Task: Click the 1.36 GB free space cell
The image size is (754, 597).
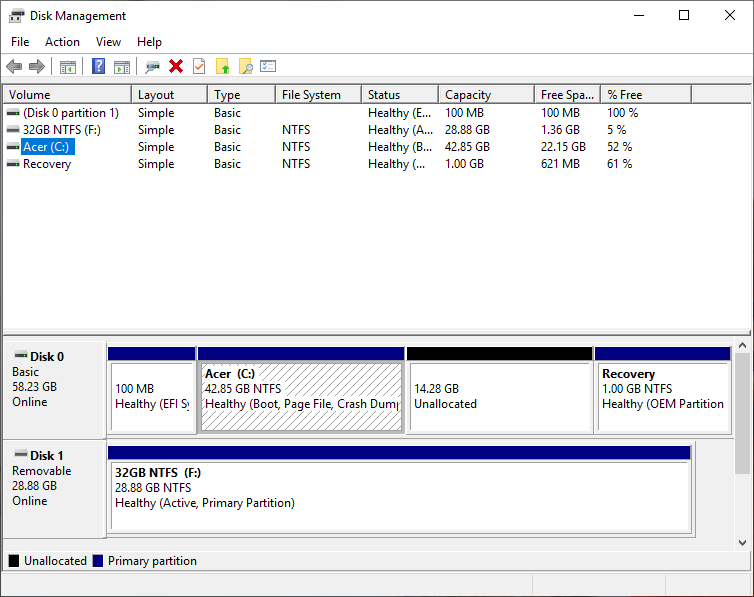Action: [x=560, y=130]
